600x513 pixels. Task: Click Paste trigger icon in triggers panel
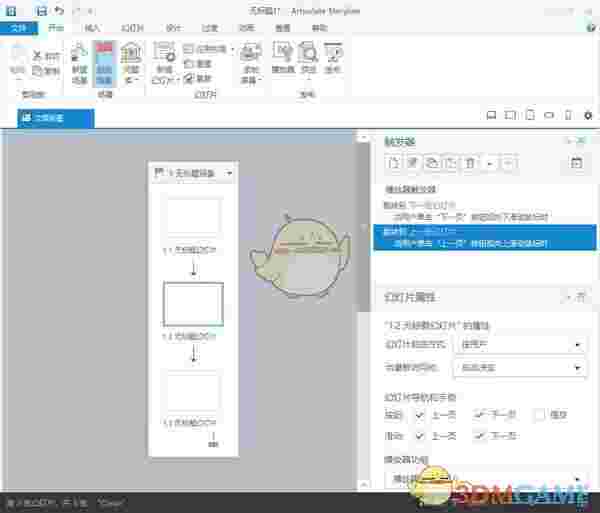(451, 163)
